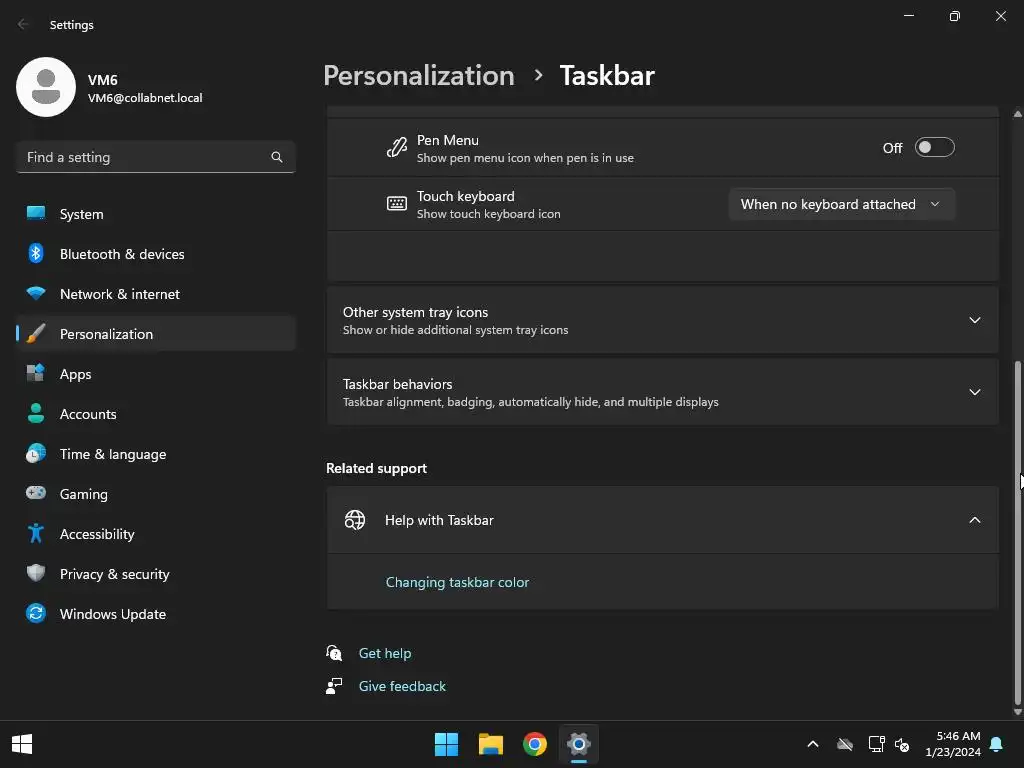Open File Explorer from the taskbar
The height and width of the screenshot is (768, 1024).
(490, 744)
